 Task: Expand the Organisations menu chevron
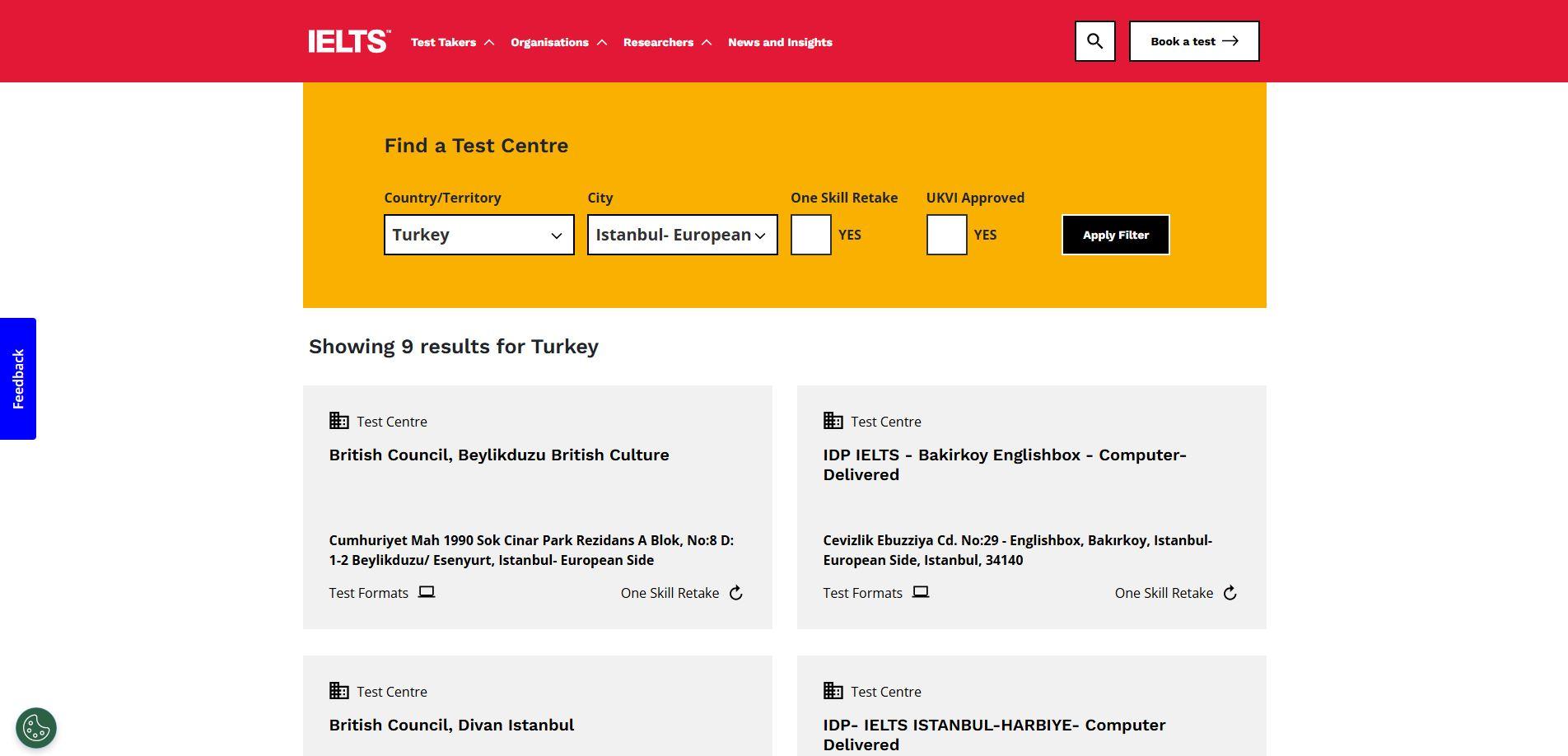602,43
